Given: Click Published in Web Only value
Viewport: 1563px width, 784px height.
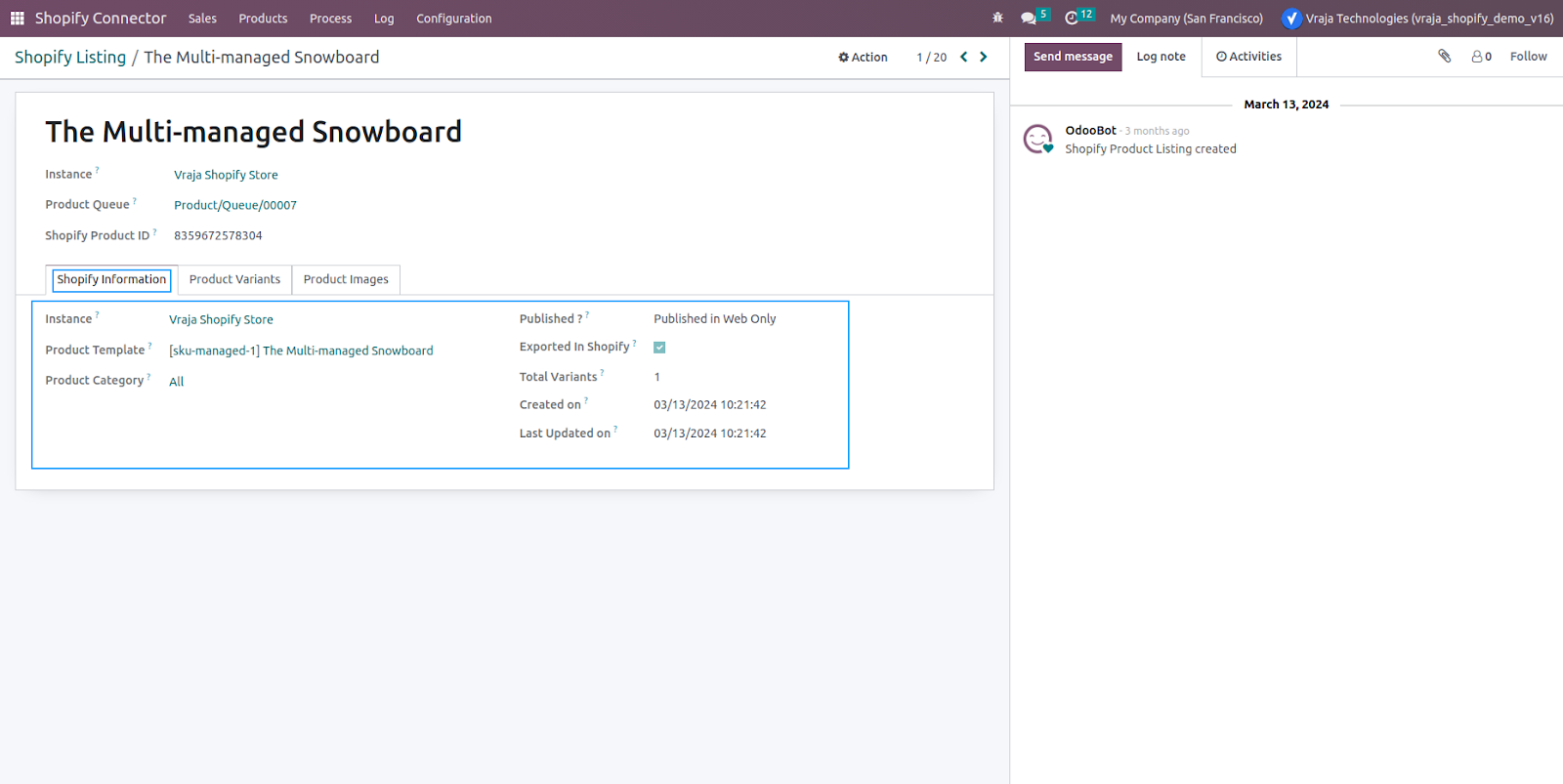Looking at the screenshot, I should pyautogui.click(x=715, y=319).
